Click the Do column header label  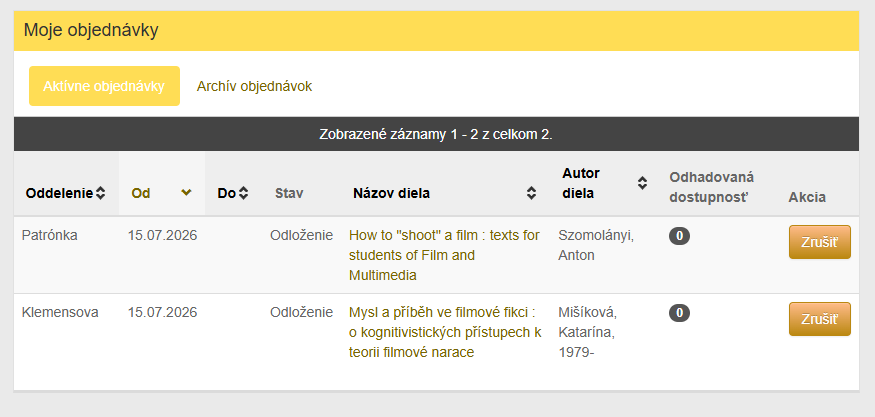[x=227, y=194]
